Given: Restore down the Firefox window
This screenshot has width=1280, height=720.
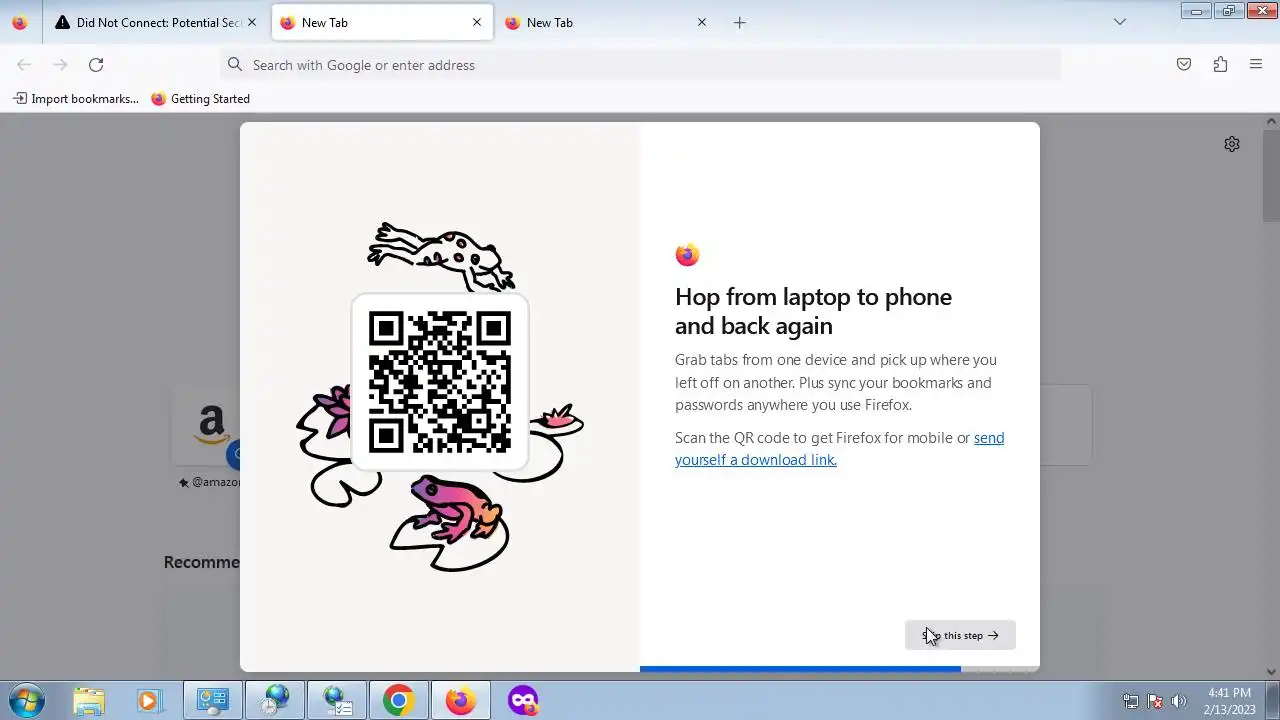Looking at the screenshot, I should coord(1228,10).
